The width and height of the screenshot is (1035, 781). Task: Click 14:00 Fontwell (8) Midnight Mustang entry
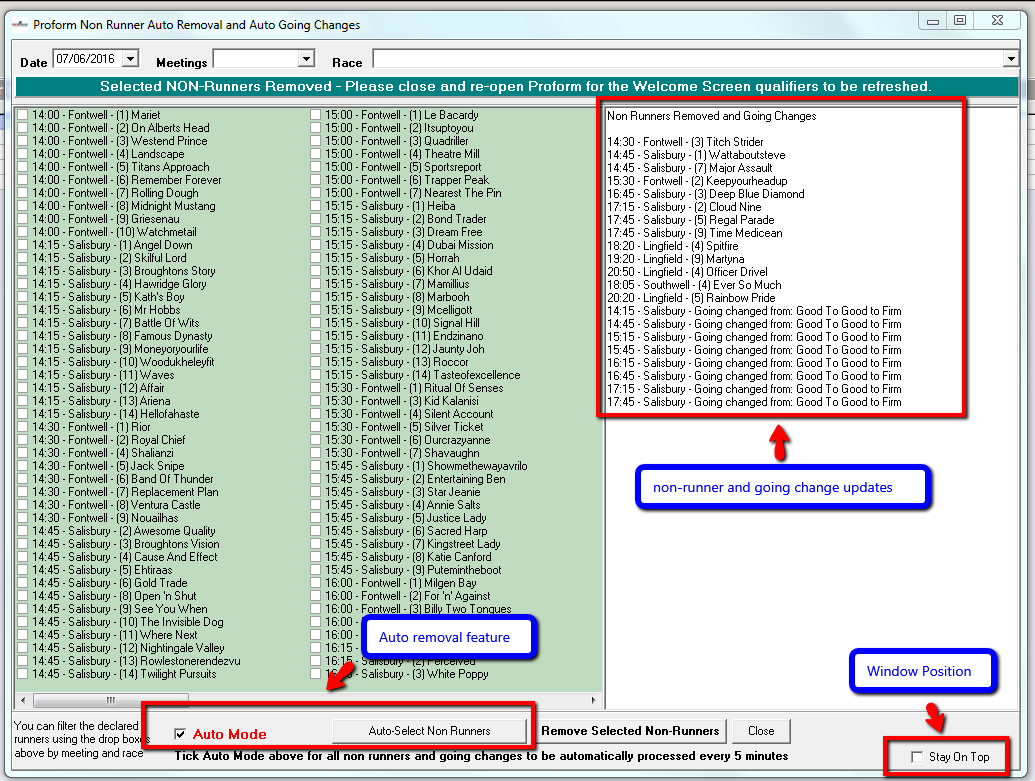click(x=124, y=206)
